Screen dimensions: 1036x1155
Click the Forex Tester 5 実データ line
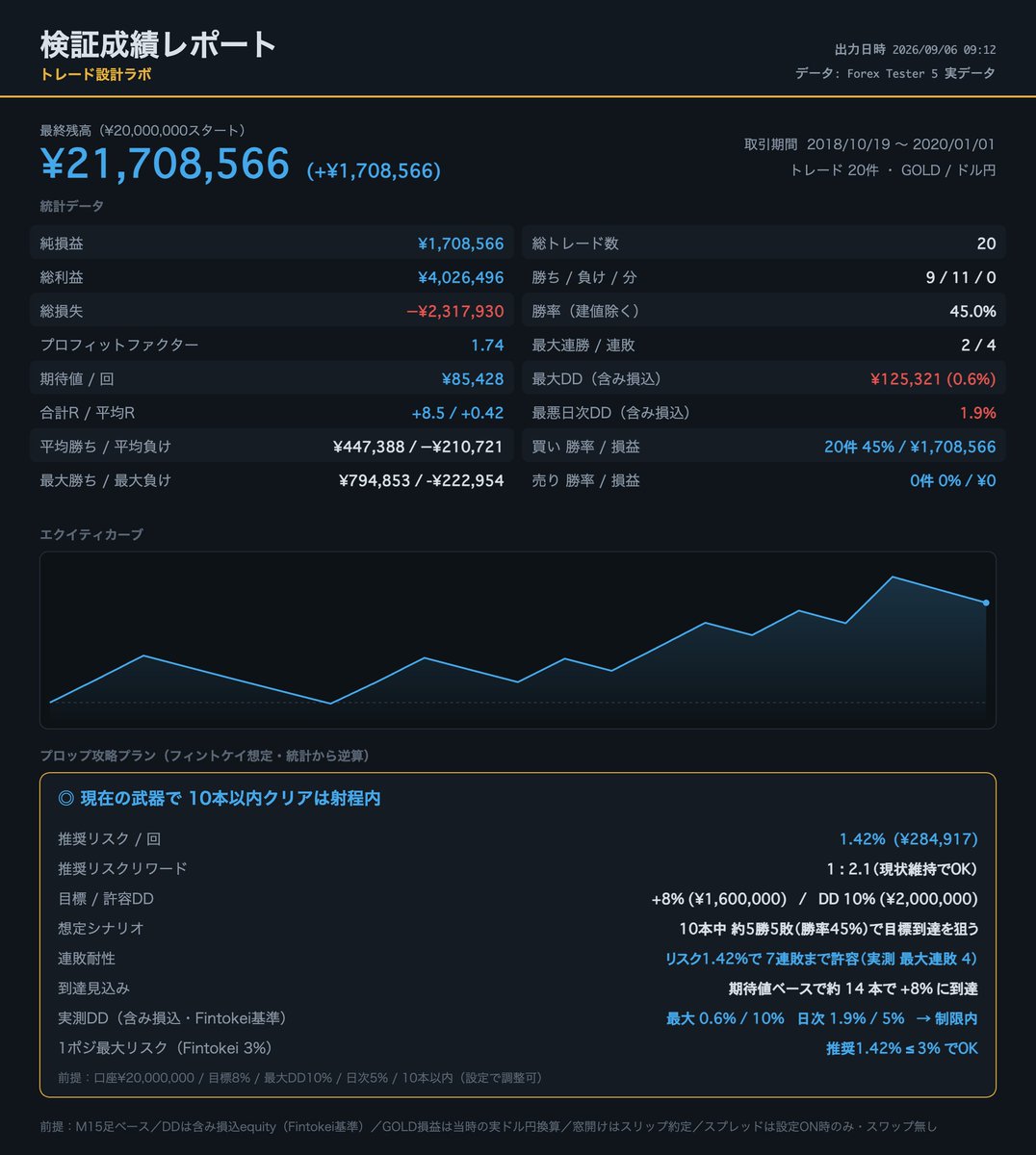coord(895,73)
